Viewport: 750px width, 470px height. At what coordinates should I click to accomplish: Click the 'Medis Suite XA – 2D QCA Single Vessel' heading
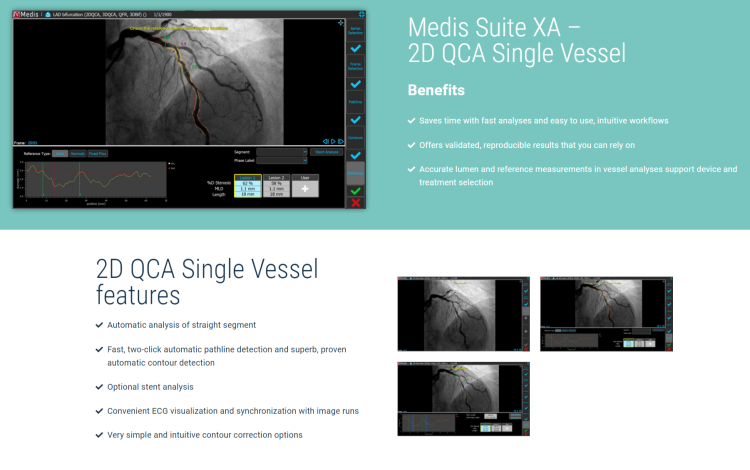click(517, 40)
